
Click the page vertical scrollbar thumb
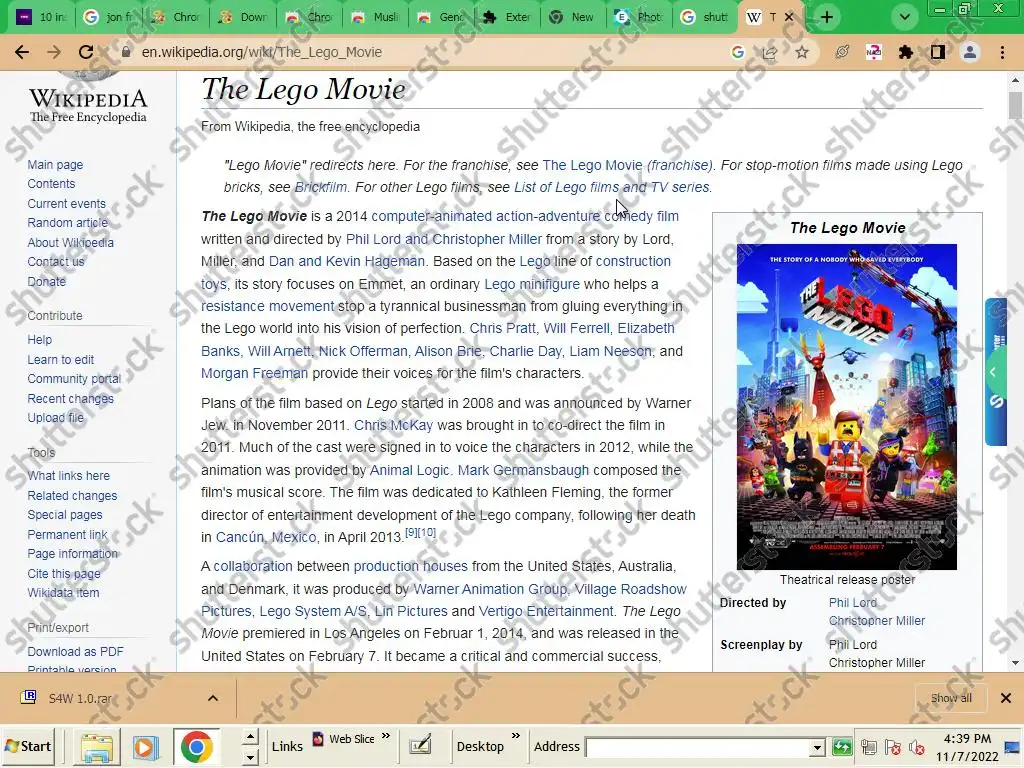point(1014,104)
